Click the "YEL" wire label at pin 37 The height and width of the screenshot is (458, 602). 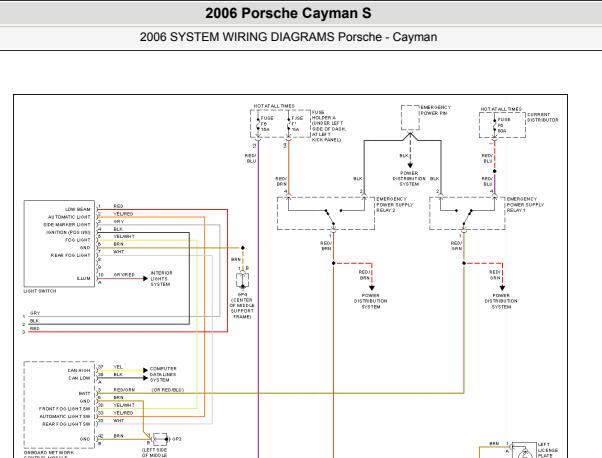[118, 367]
